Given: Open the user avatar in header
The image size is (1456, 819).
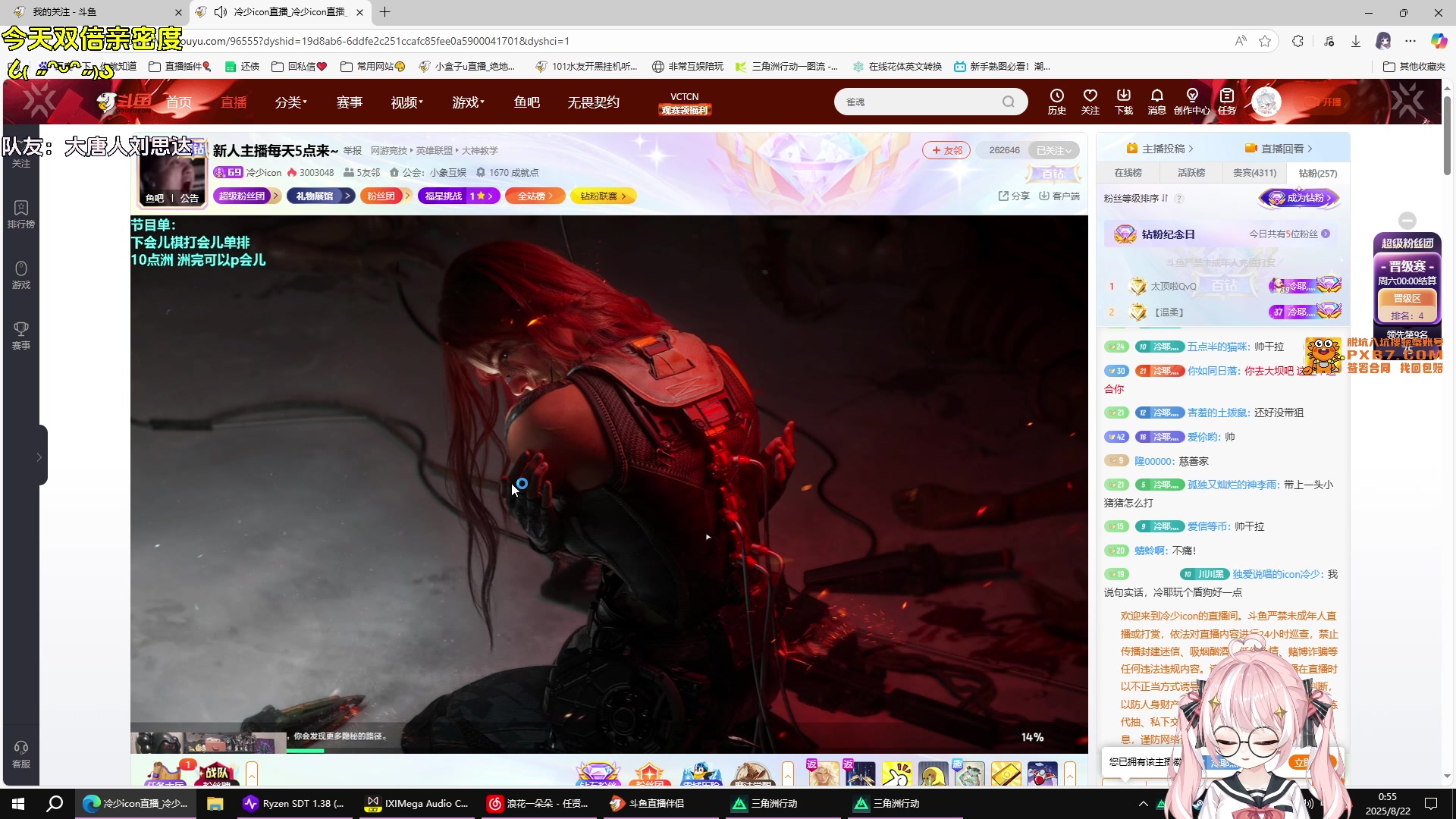Looking at the screenshot, I should (x=1266, y=102).
